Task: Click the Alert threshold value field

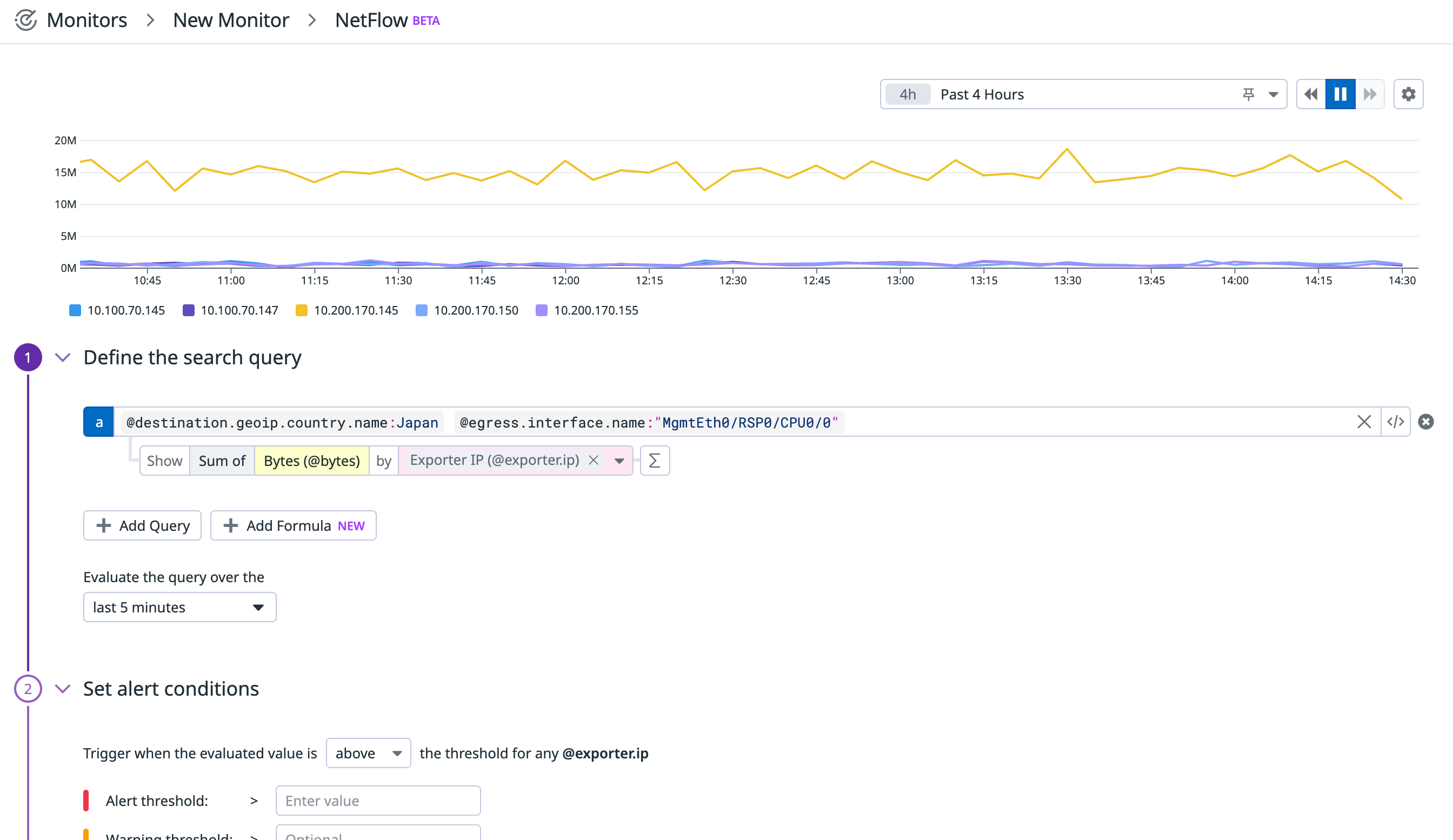Action: pyautogui.click(x=378, y=800)
